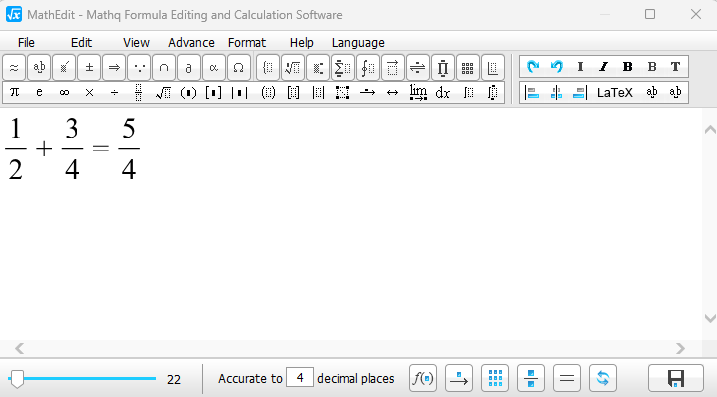Click the blue undo arrow

[556, 67]
